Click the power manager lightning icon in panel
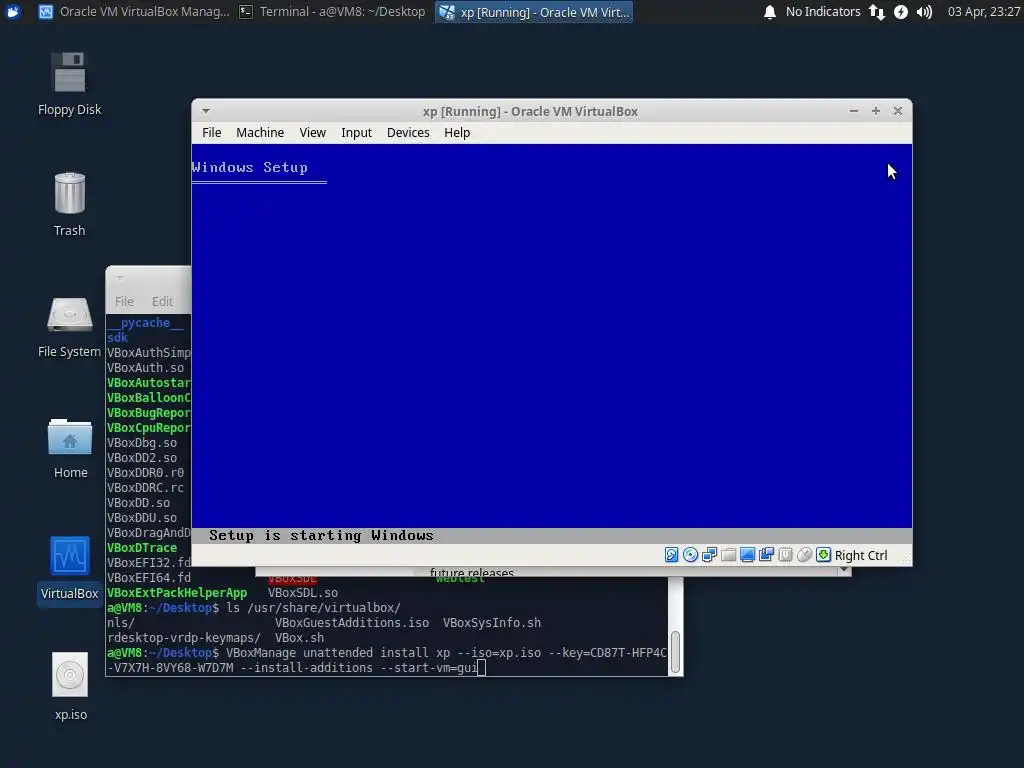 click(901, 12)
